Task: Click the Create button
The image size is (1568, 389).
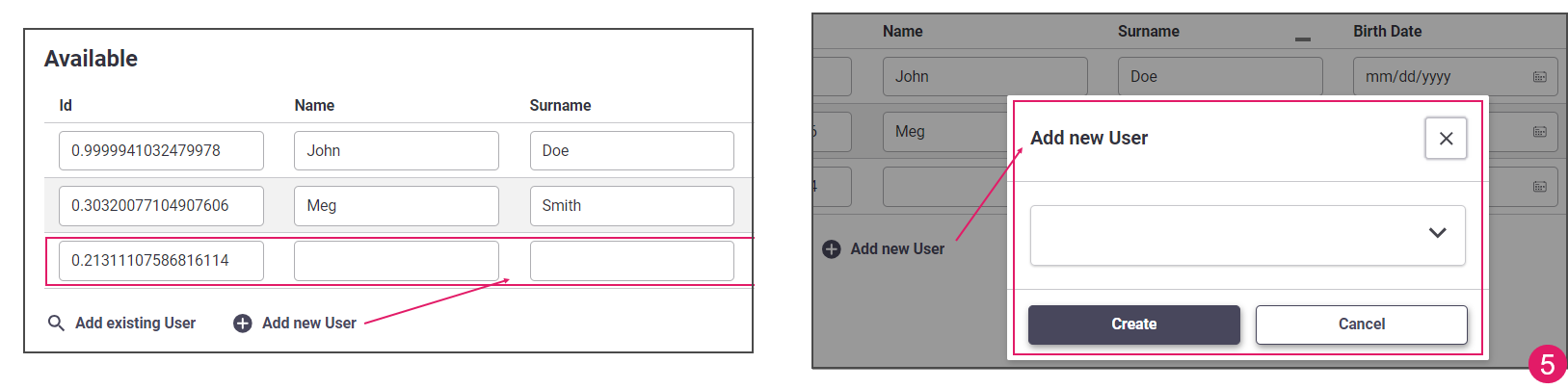Action: click(x=1133, y=324)
